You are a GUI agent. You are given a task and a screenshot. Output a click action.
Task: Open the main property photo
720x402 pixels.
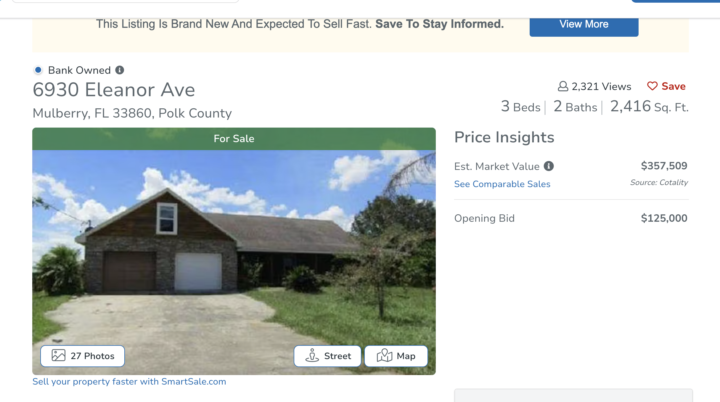(234, 250)
